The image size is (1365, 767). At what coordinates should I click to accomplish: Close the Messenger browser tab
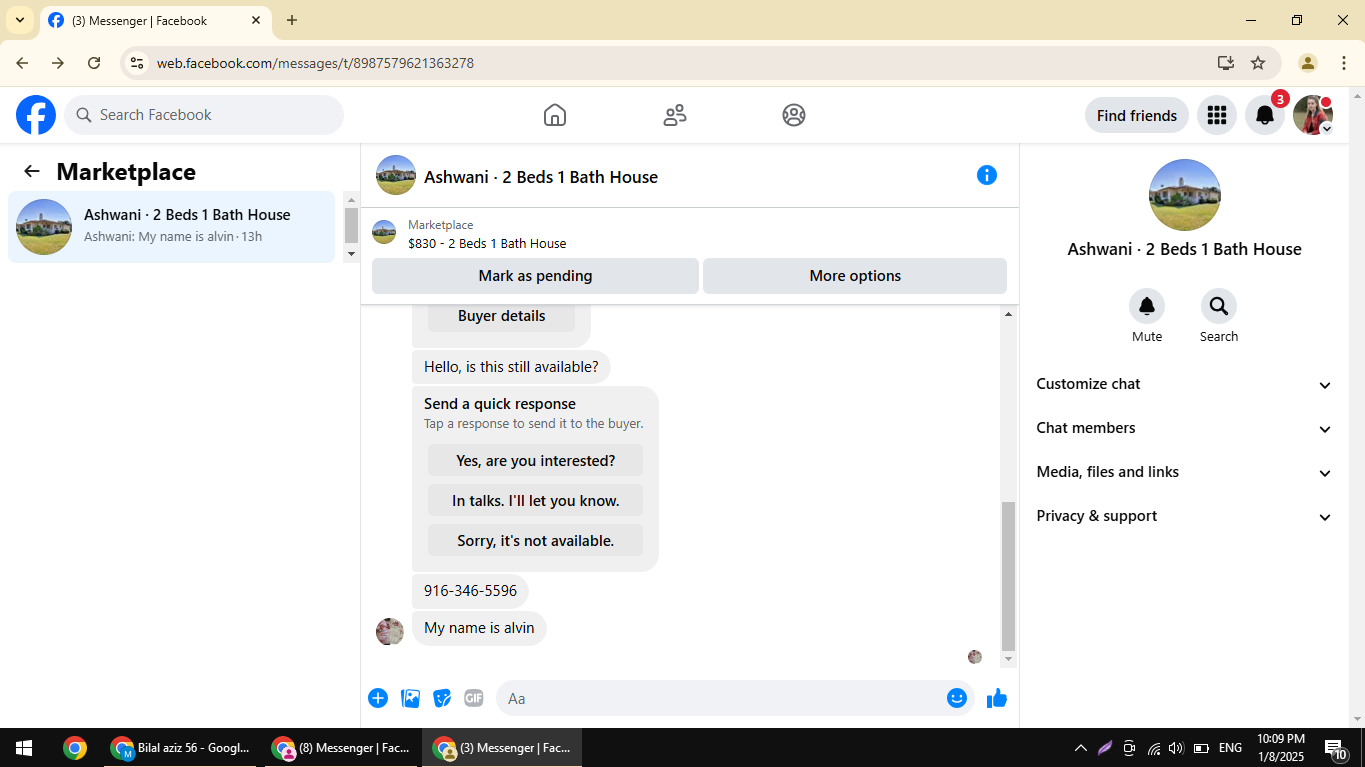tap(256, 20)
